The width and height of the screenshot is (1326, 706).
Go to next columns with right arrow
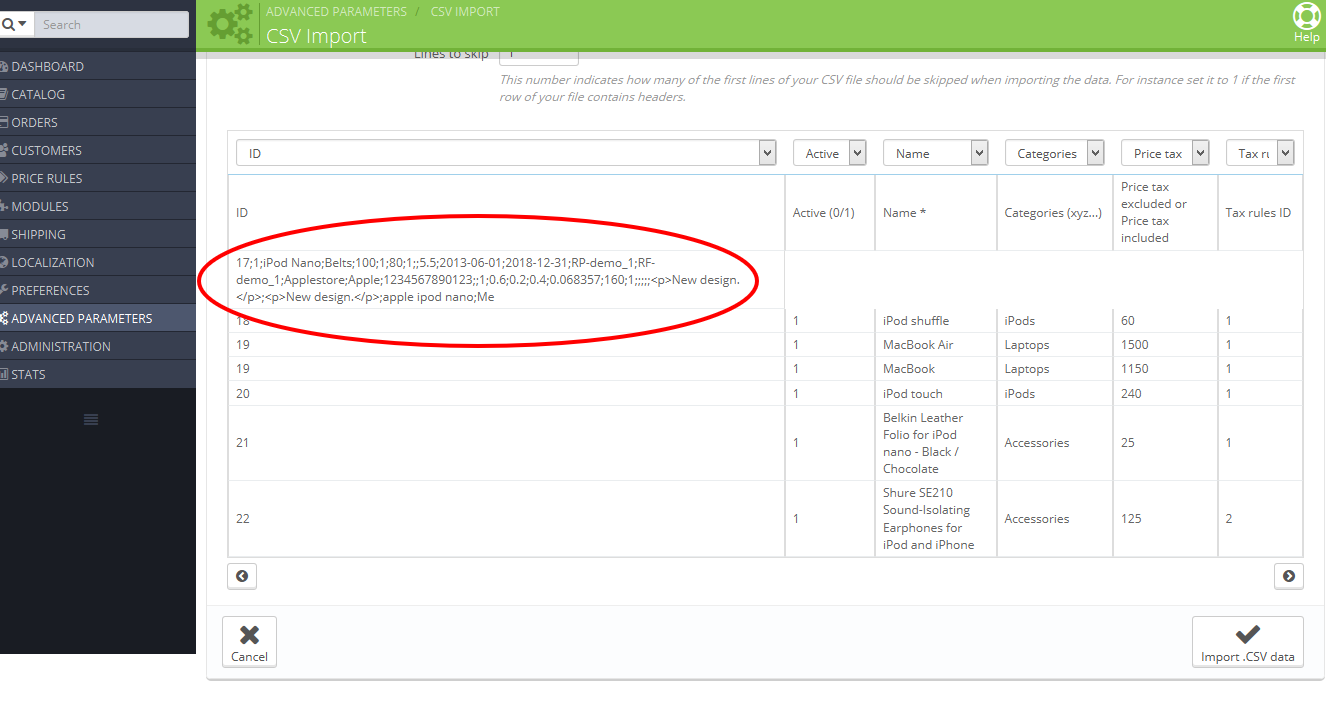coord(1288,576)
